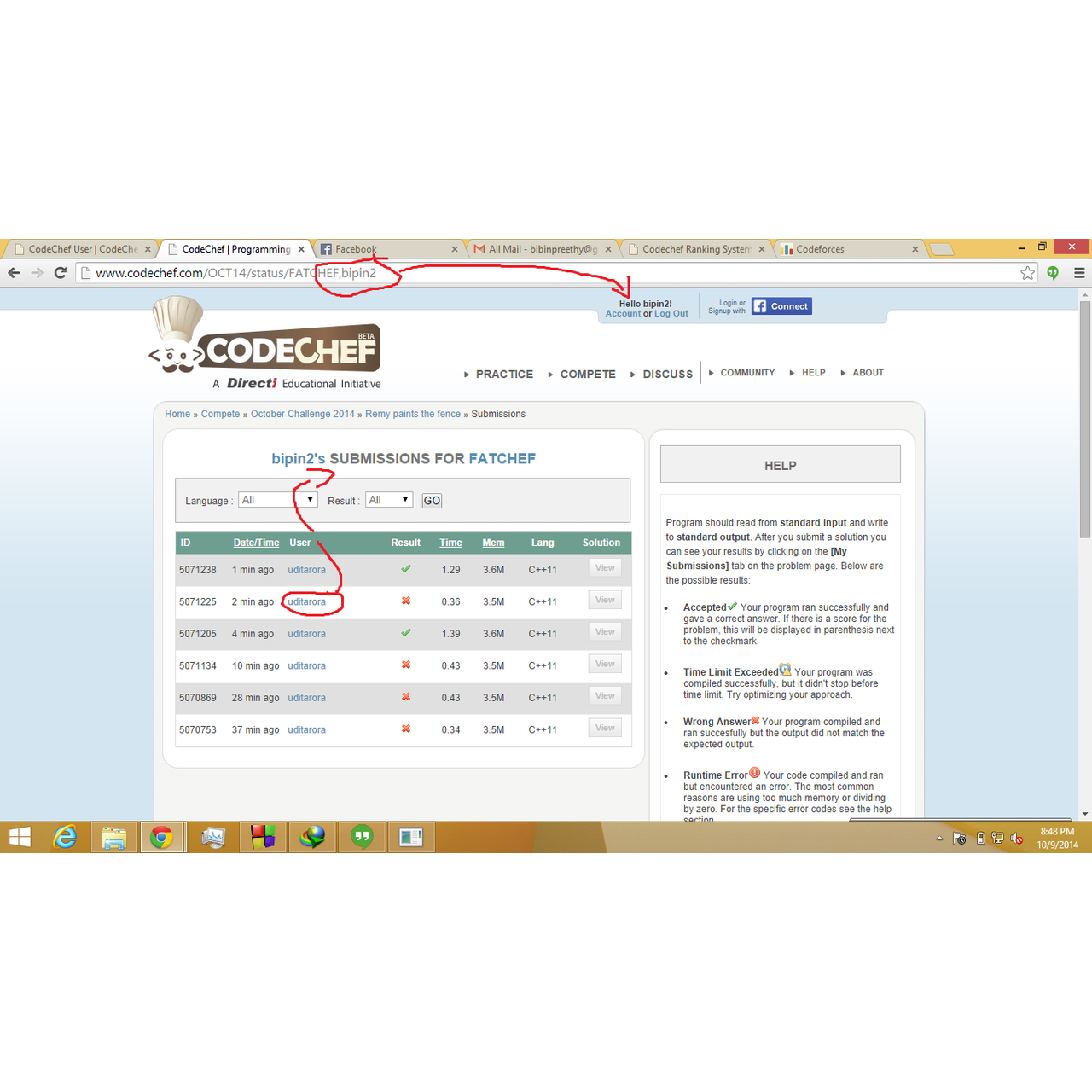Bookmark this page with star icon
This screenshot has height=1092, width=1092.
click(1027, 273)
